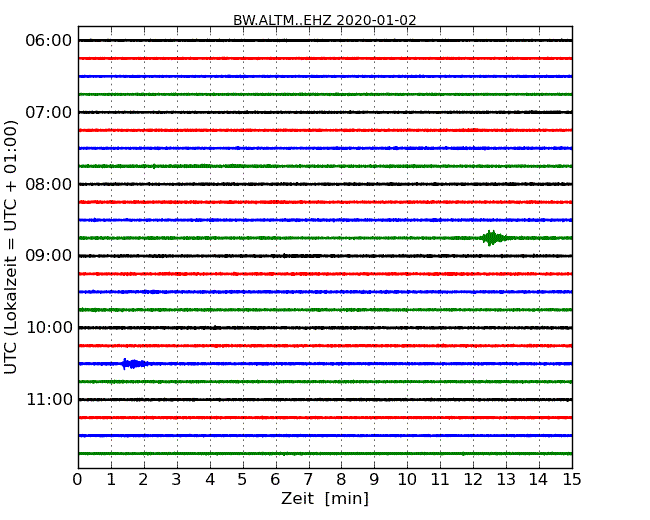The height and width of the screenshot is (520, 650).
Task: Click the blue seismic burst near minute 1.5
Action: [x=133, y=364]
